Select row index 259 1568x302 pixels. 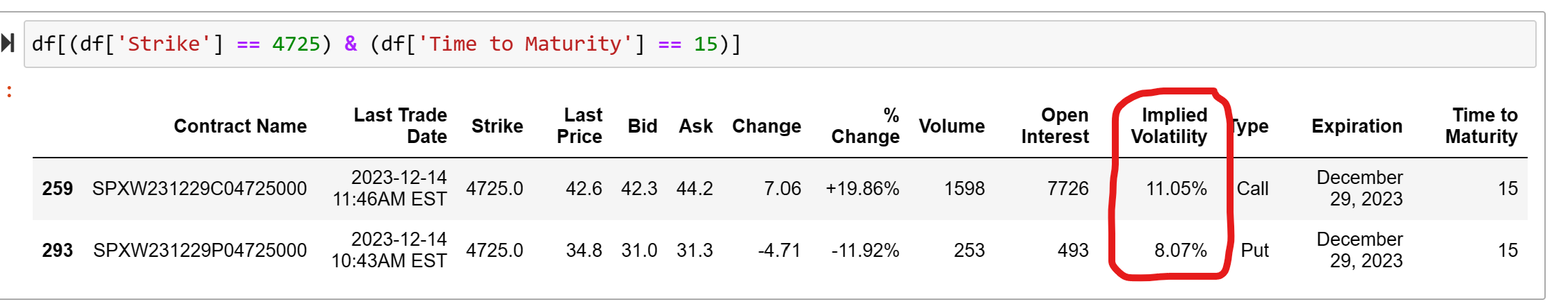[57, 188]
